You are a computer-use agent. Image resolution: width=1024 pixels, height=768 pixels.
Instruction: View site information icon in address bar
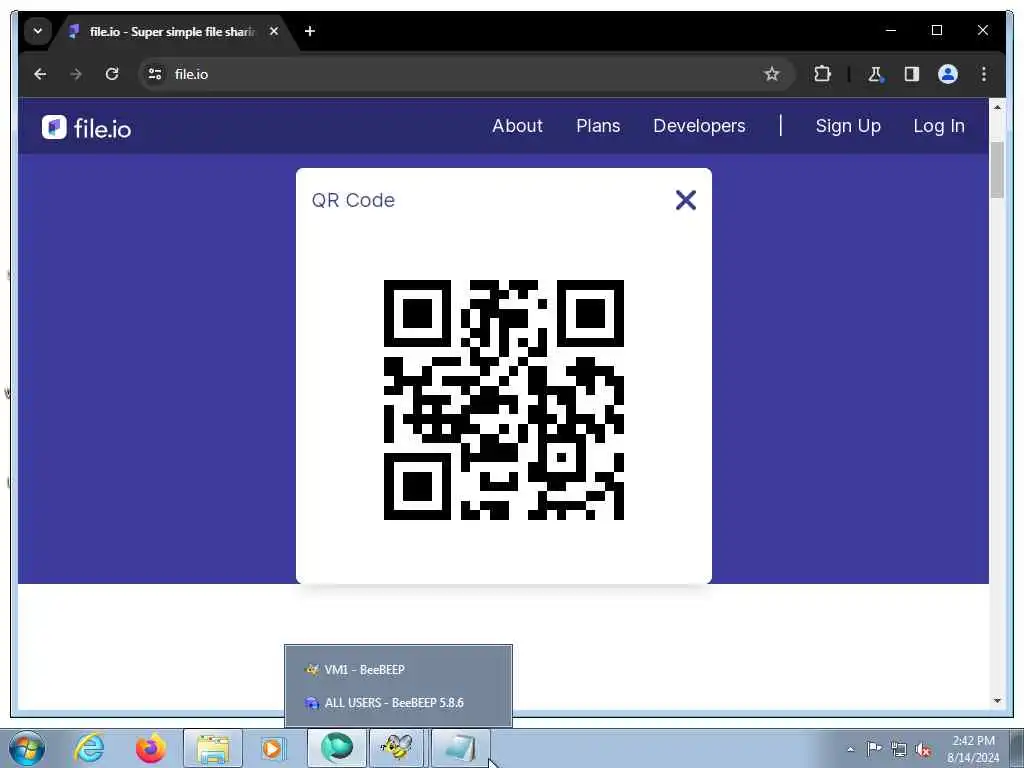tap(155, 74)
